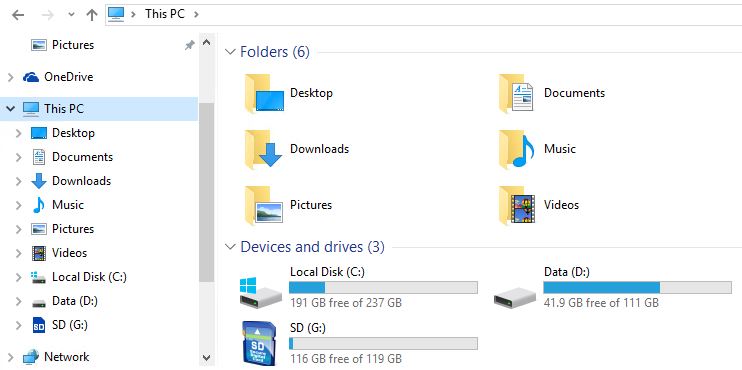Expand Downloads node in navigation pane
The height and width of the screenshot is (370, 742).
click(x=18, y=181)
